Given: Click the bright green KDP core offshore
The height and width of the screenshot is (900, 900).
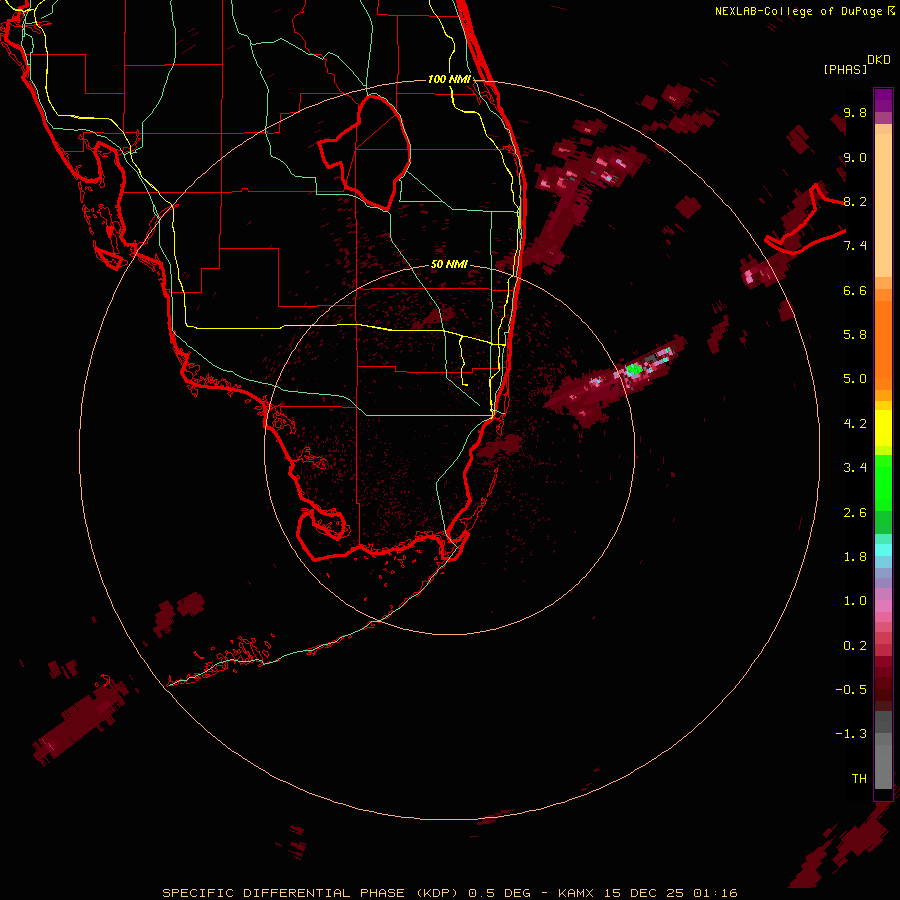Looking at the screenshot, I should point(634,369).
